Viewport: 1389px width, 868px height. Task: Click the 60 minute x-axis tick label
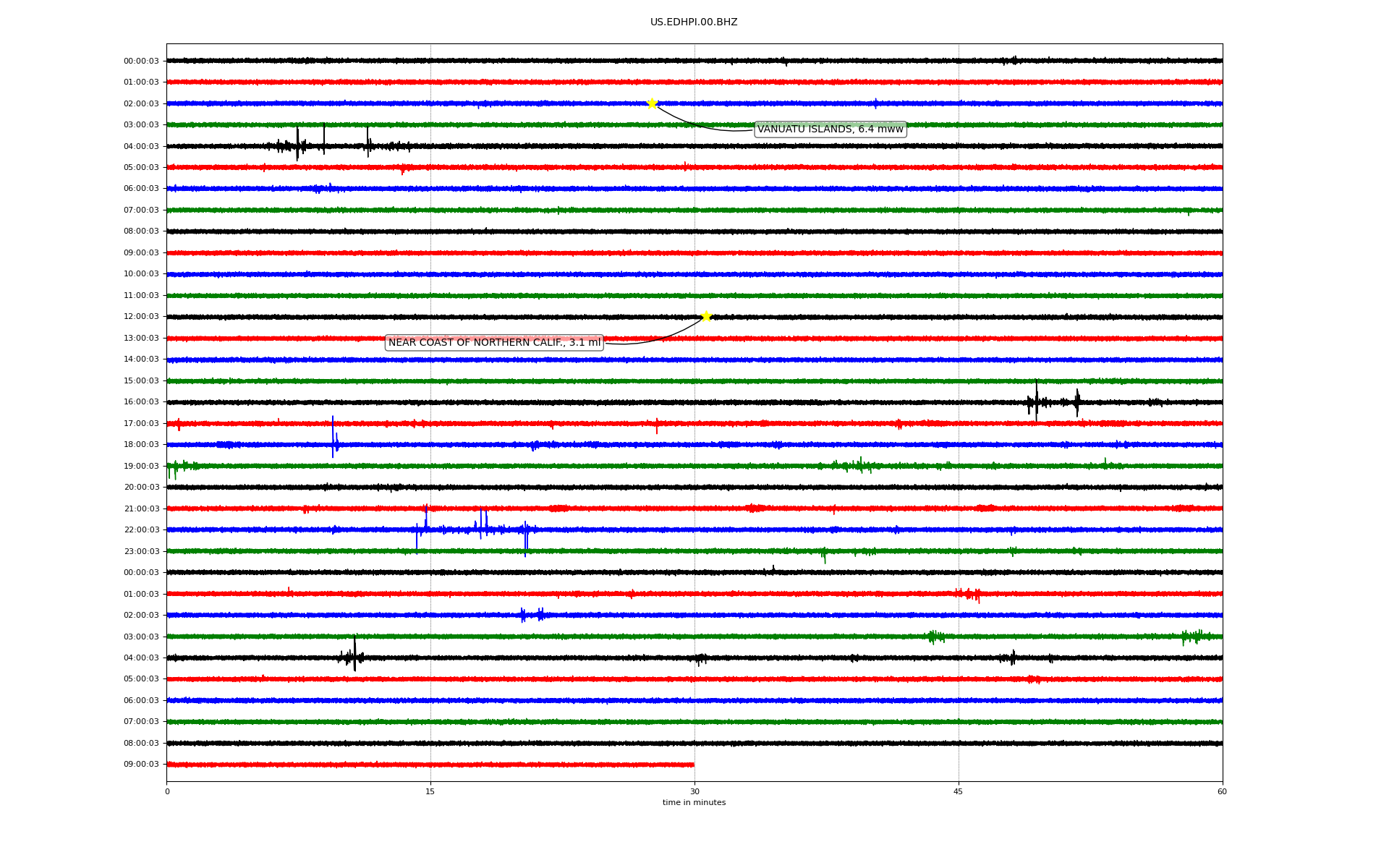point(1222,791)
